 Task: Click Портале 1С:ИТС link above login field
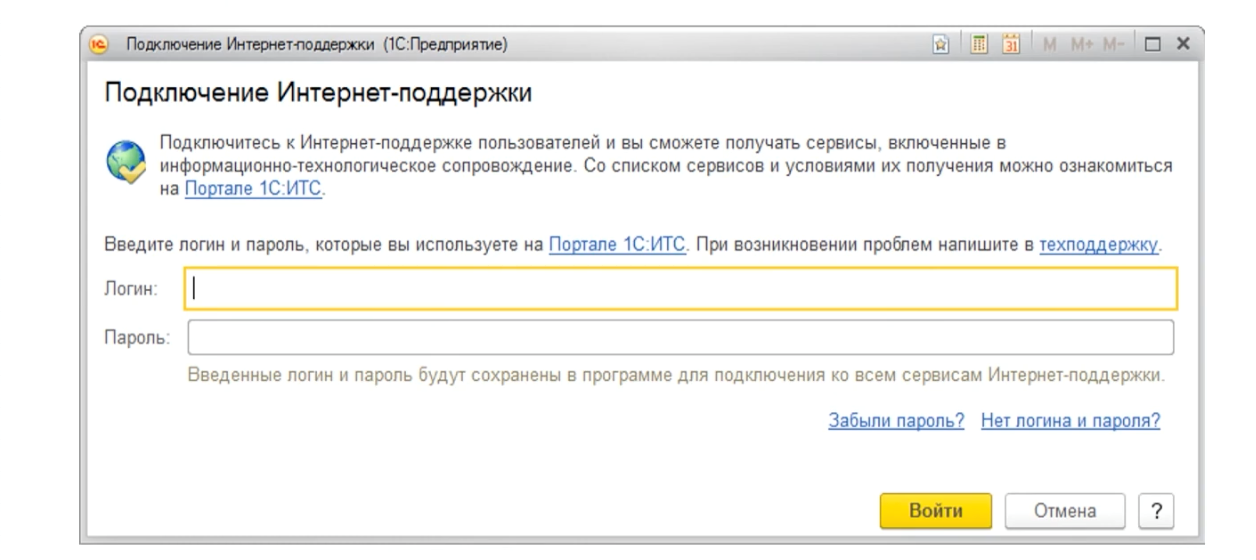pos(618,243)
